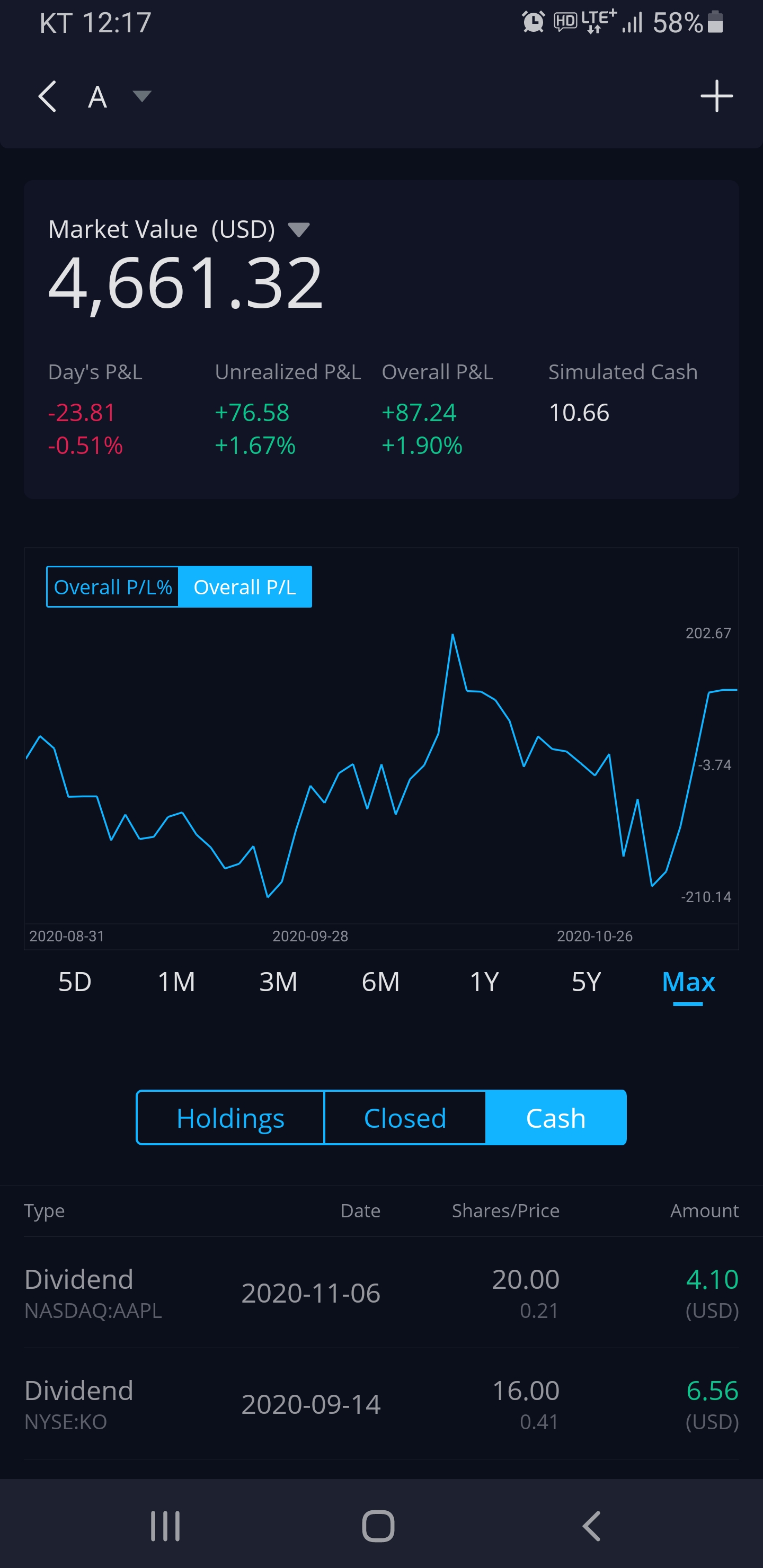Expand the Market Value currency dropdown
Screen dimensions: 763x1568
[298, 230]
